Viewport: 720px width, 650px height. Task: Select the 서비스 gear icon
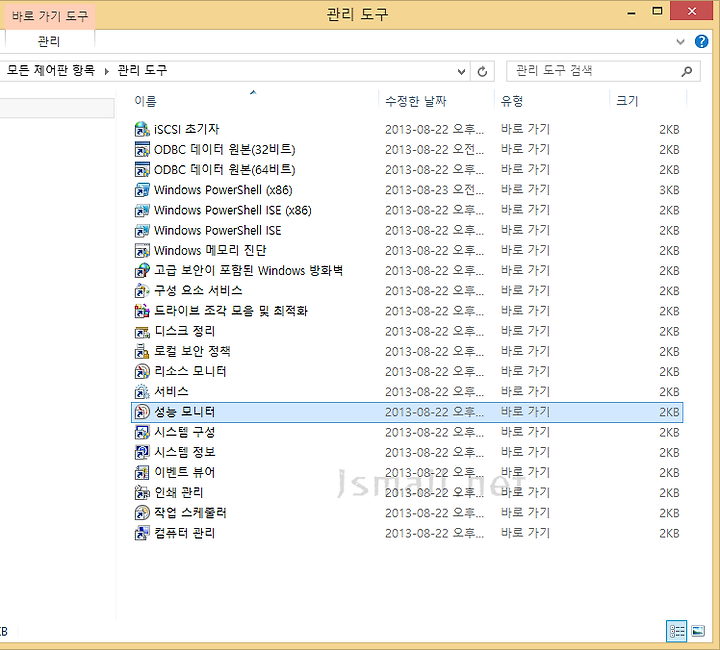pos(142,392)
